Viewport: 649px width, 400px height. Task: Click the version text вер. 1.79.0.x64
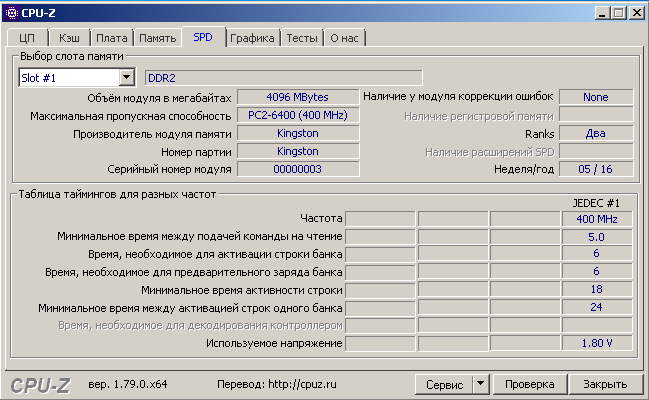click(x=127, y=384)
